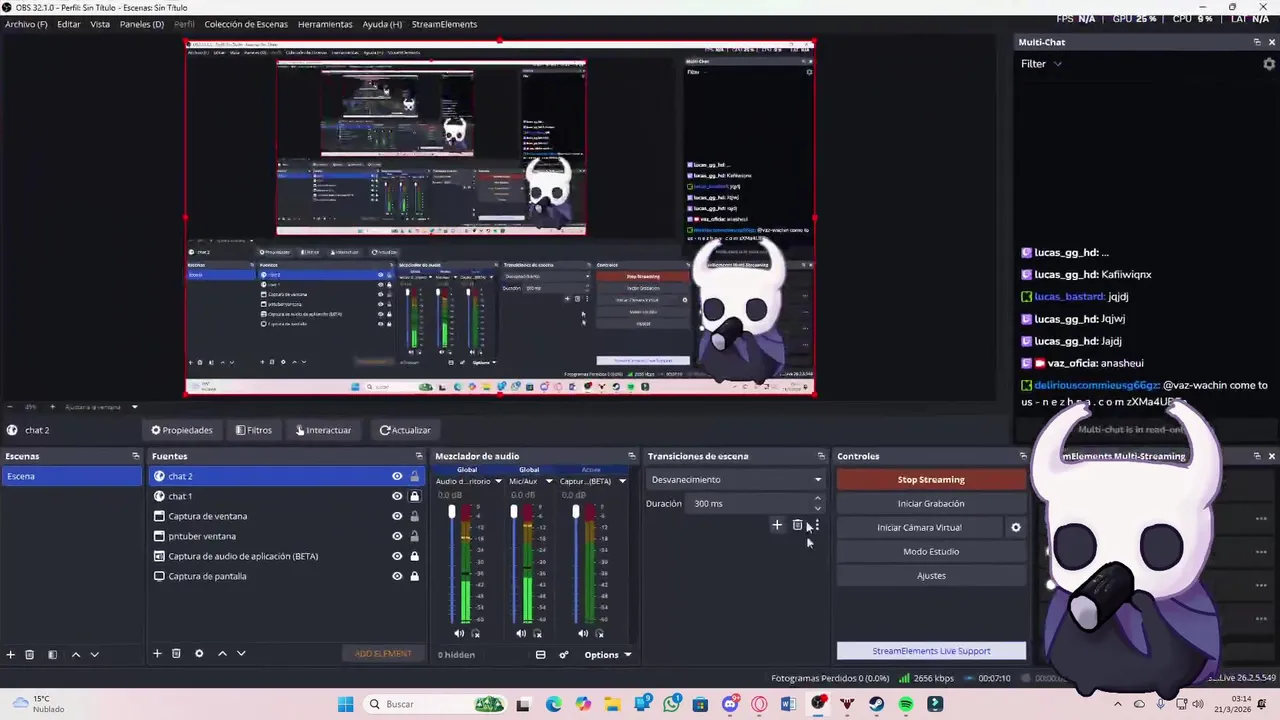Viewport: 1280px width, 720px height.
Task: Undock the Controles panel
Action: click(1022, 456)
